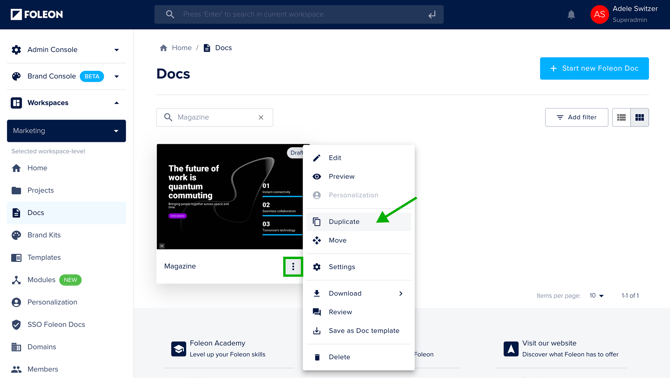
Task: Click the BETA badge next to Brand Console
Action: (x=92, y=76)
